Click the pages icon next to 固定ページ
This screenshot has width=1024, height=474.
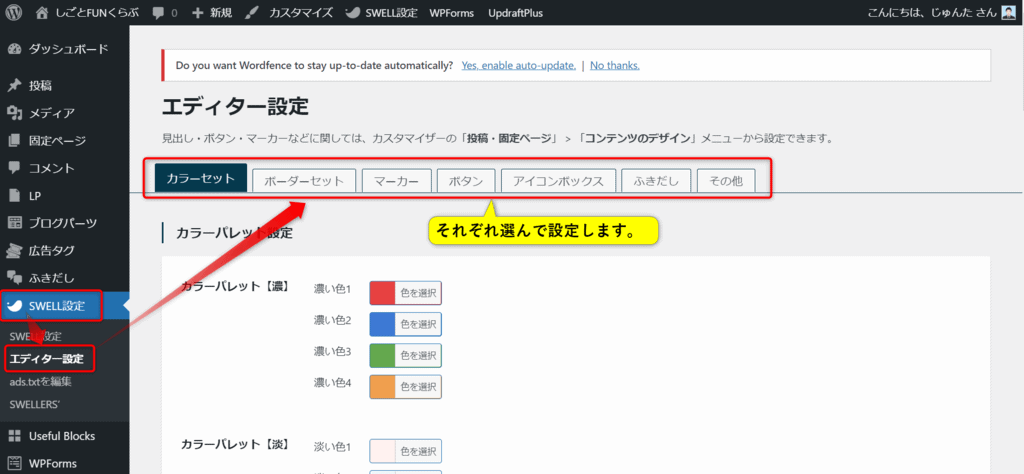tap(14, 140)
